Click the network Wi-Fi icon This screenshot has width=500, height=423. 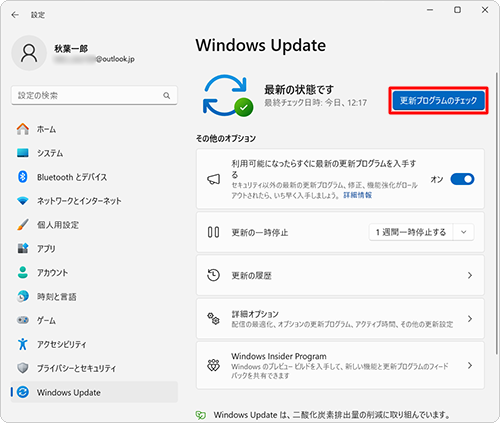(x=23, y=201)
